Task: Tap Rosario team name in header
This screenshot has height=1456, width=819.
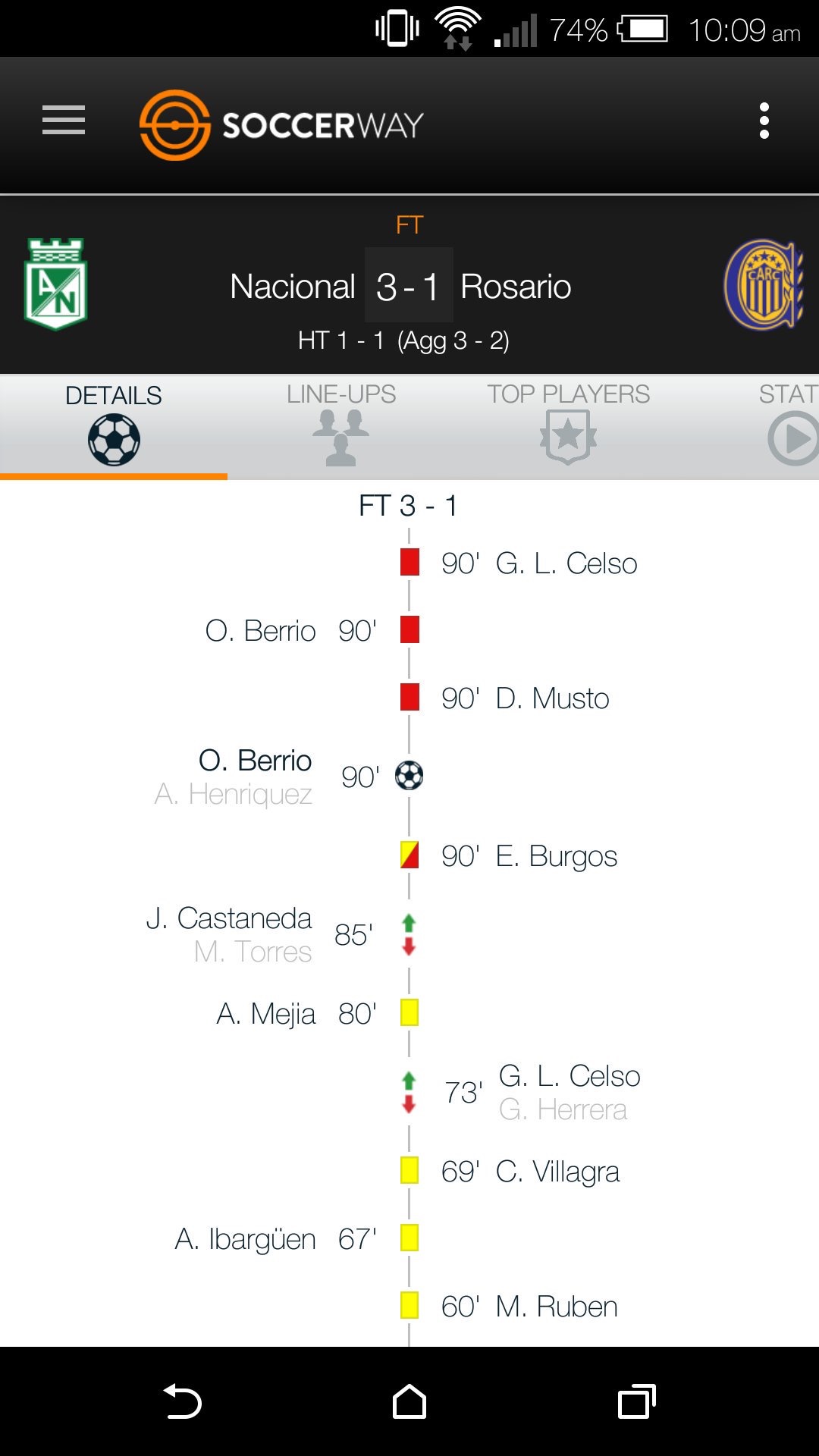Action: click(x=516, y=287)
